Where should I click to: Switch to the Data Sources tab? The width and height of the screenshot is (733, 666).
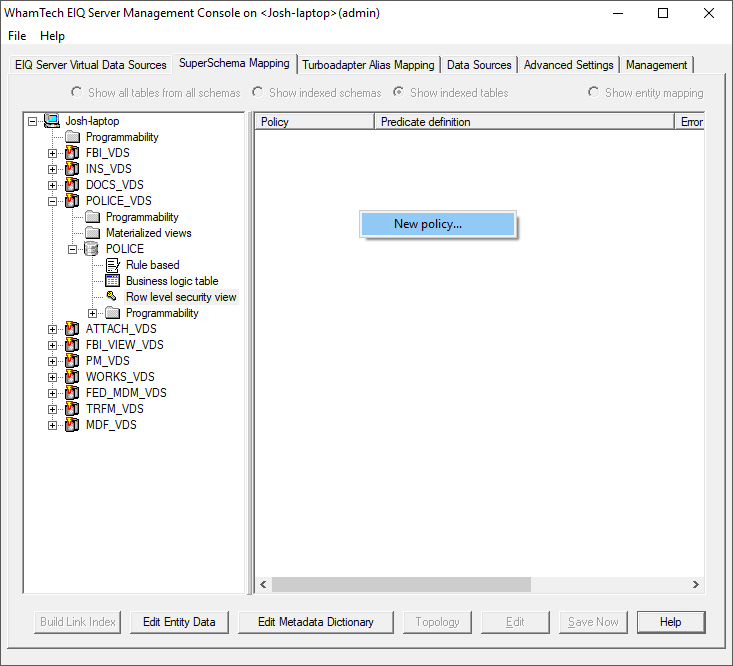[x=479, y=65]
